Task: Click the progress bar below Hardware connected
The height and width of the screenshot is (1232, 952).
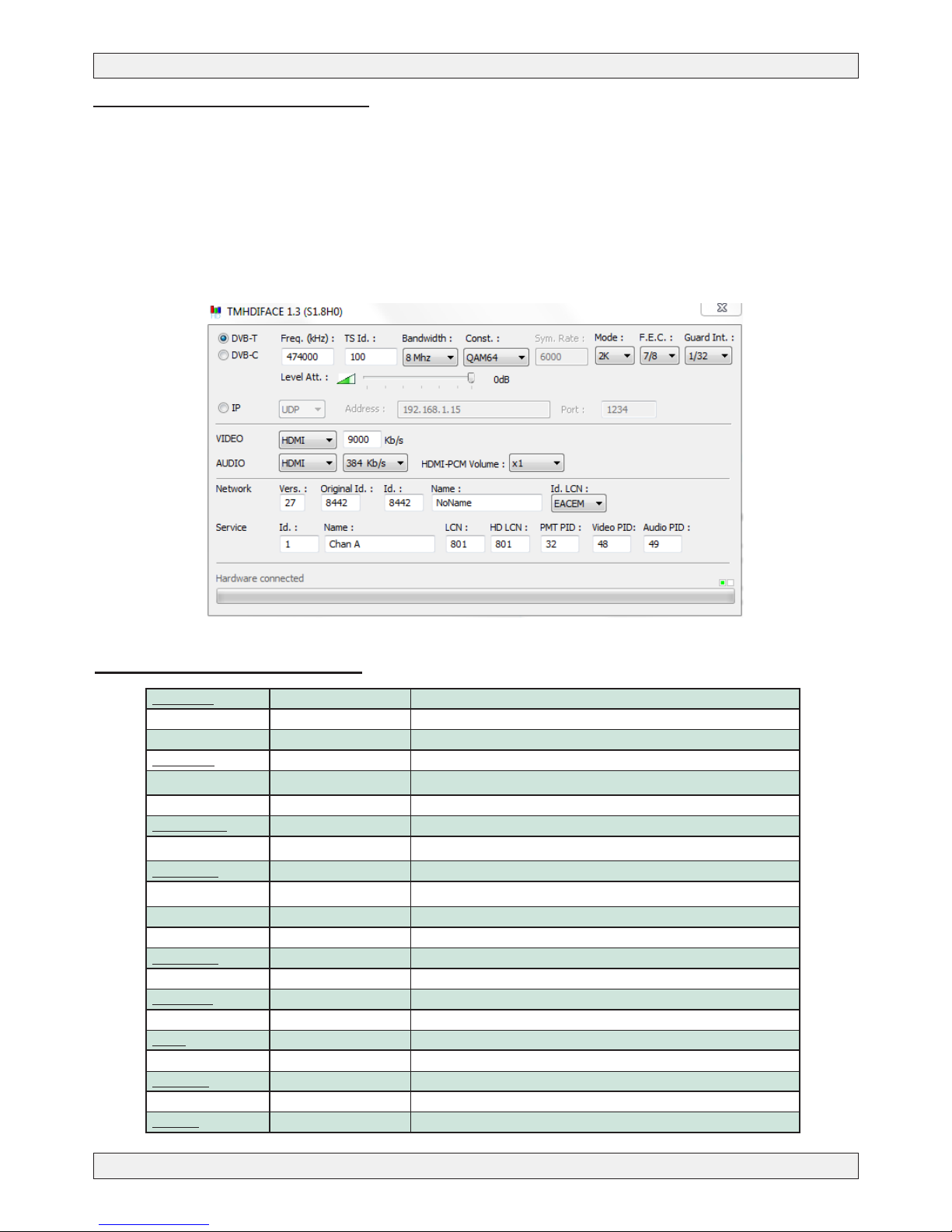Action: pyautogui.click(x=475, y=596)
